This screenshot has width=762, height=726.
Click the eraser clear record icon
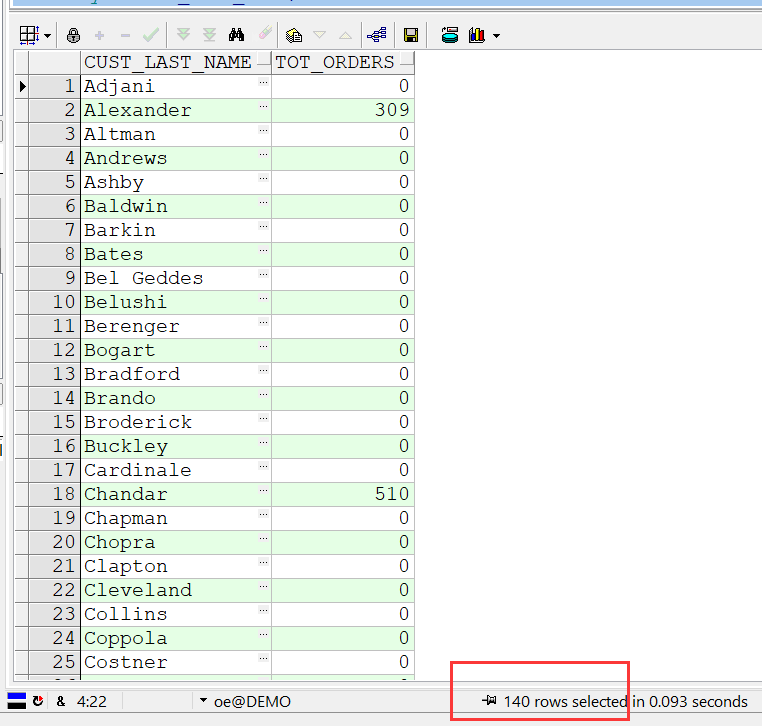coord(265,34)
